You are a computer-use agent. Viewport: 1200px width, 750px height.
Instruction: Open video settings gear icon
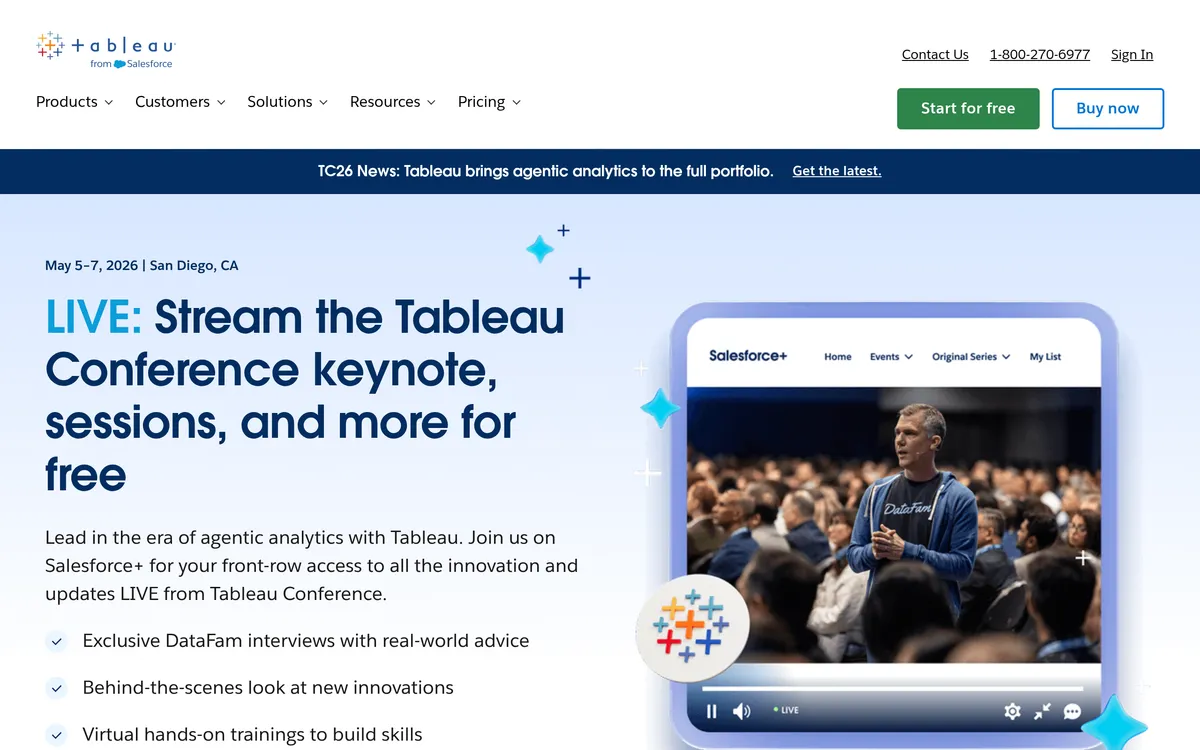(x=1012, y=711)
